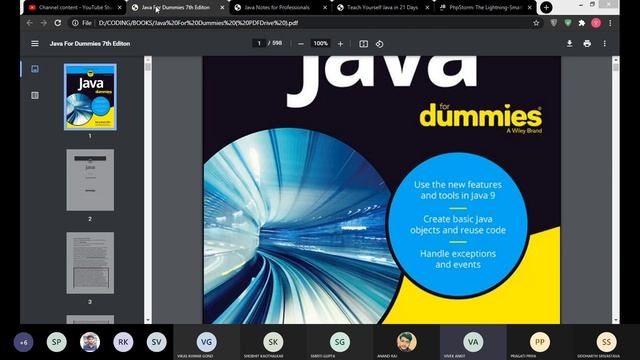The height and width of the screenshot is (360, 640).
Task: Click the zoom out minus icon
Action: pos(301,44)
